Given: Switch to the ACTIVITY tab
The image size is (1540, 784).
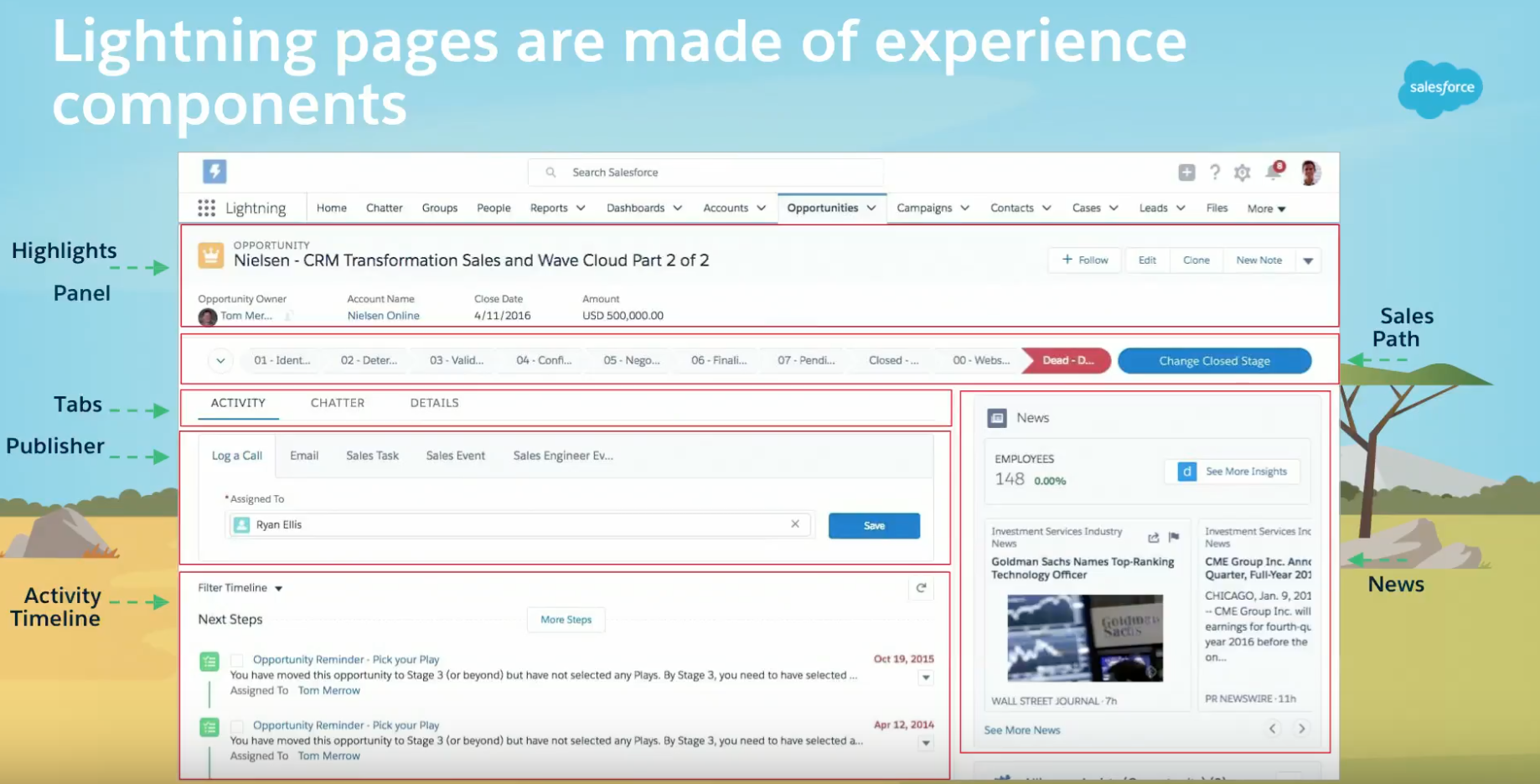Looking at the screenshot, I should point(238,403).
